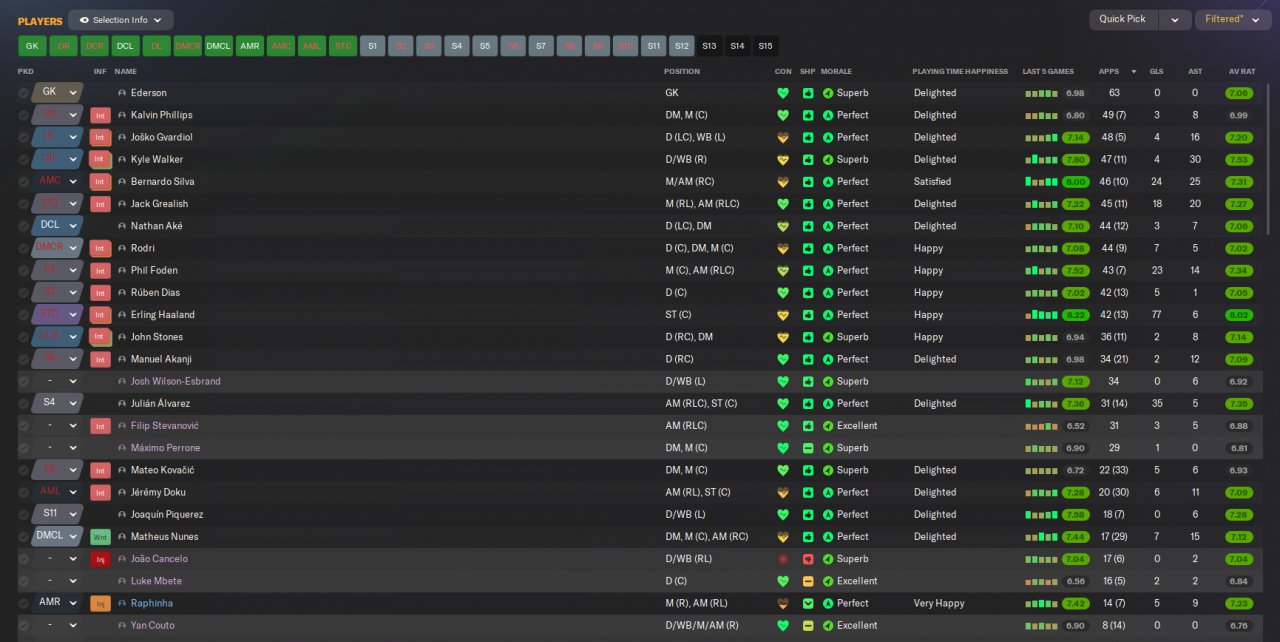Viewport: 1280px width, 642px height.
Task: Toggle the picked checkbox for Yan Couto
Action: pos(23,625)
